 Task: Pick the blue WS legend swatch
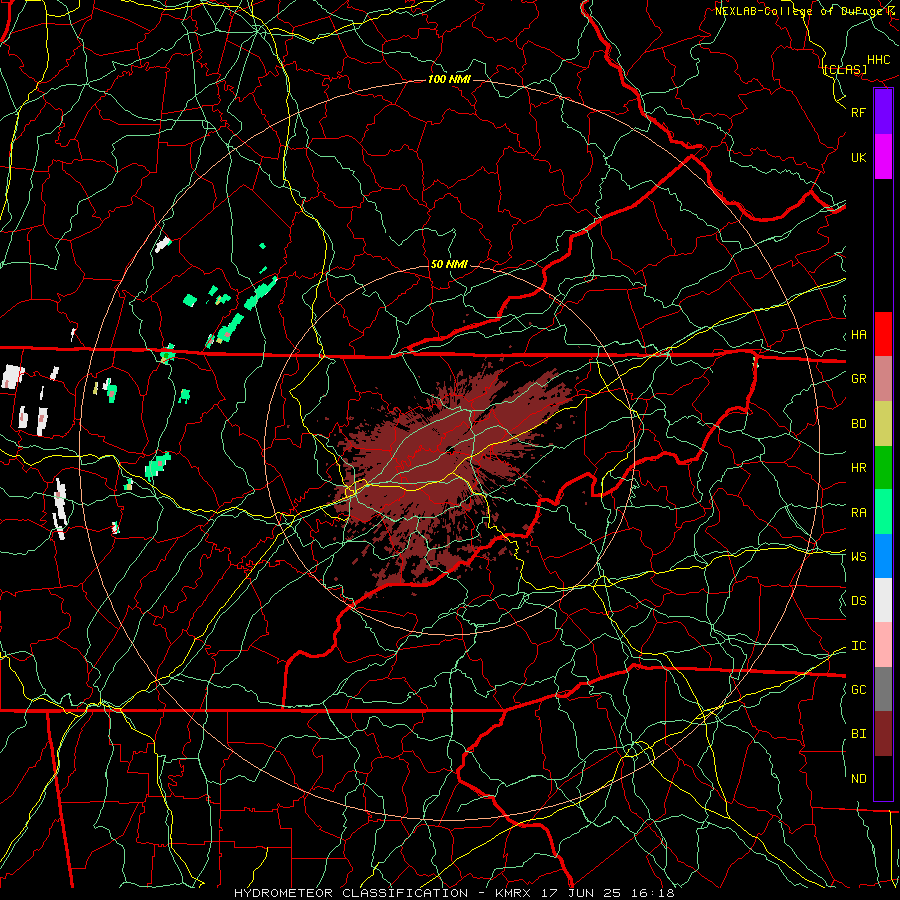coord(883,556)
